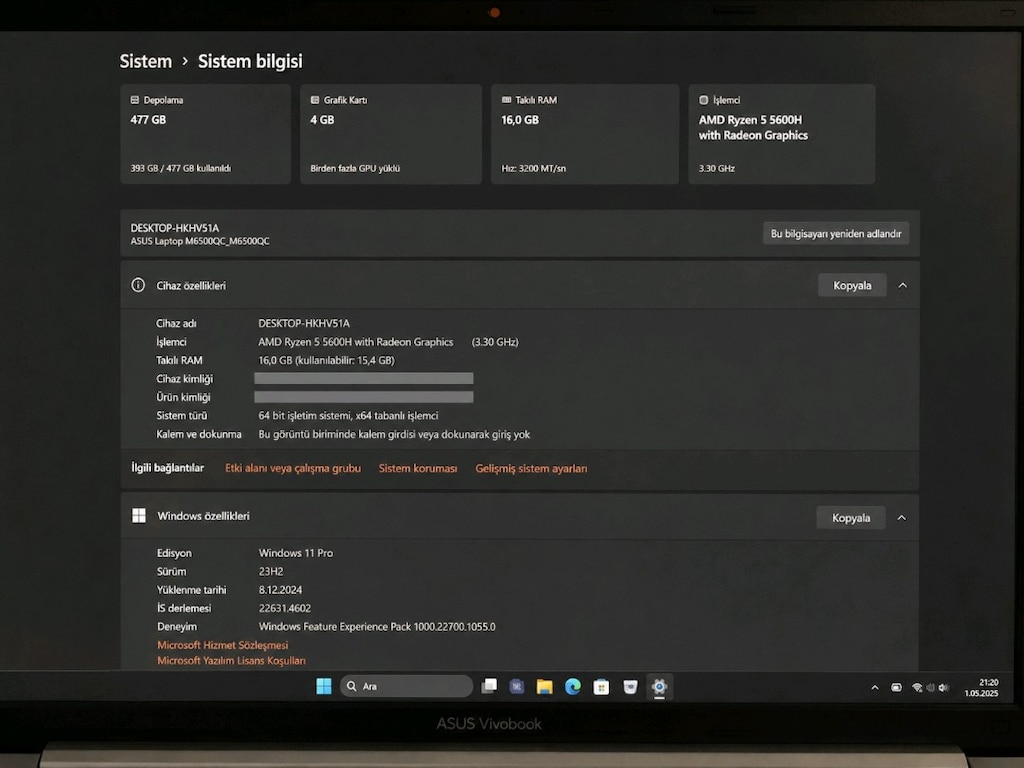Select Birden fazla GPU yüklü text

pos(355,168)
